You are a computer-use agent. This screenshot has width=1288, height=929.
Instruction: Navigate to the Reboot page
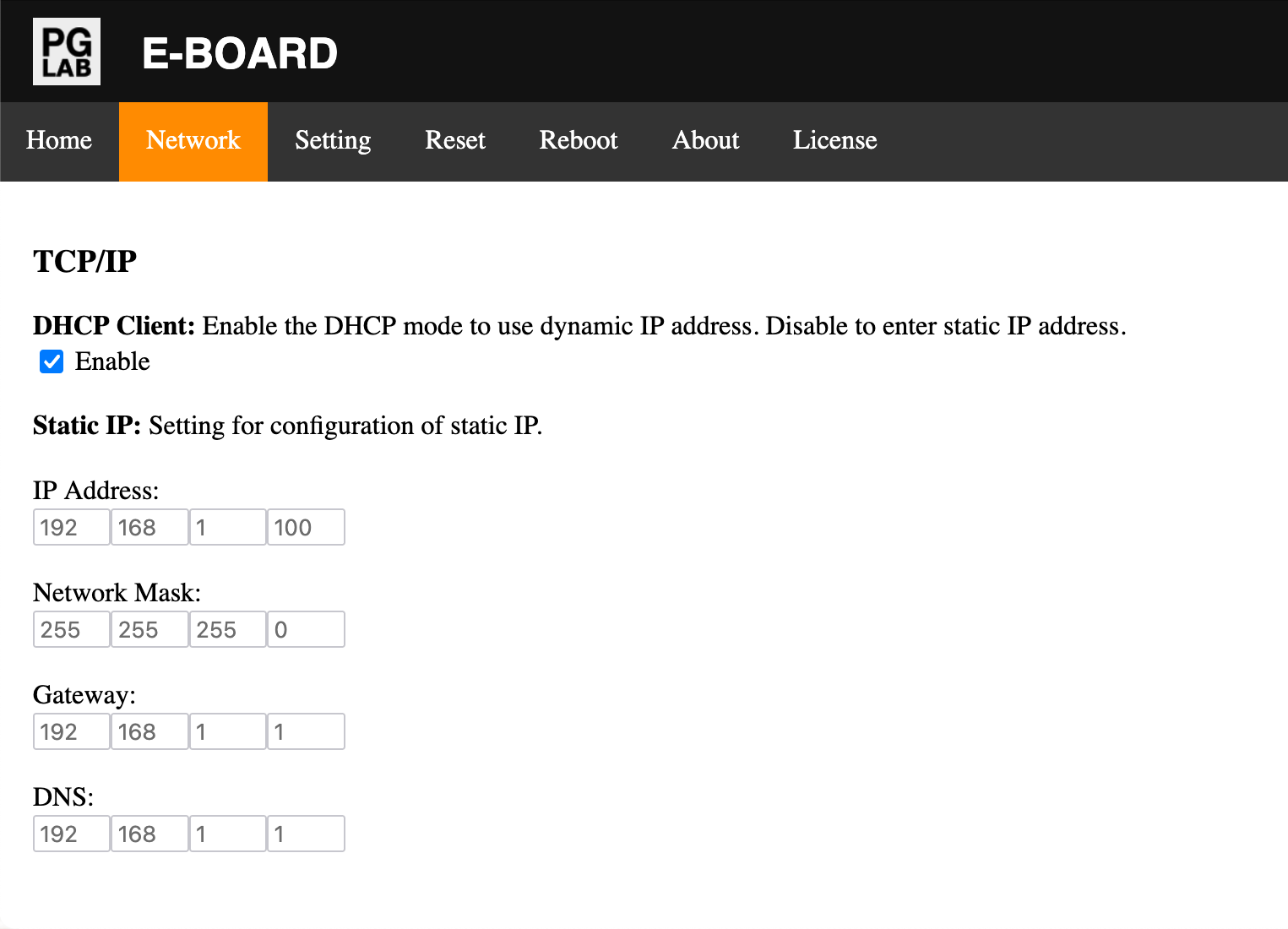tap(579, 141)
